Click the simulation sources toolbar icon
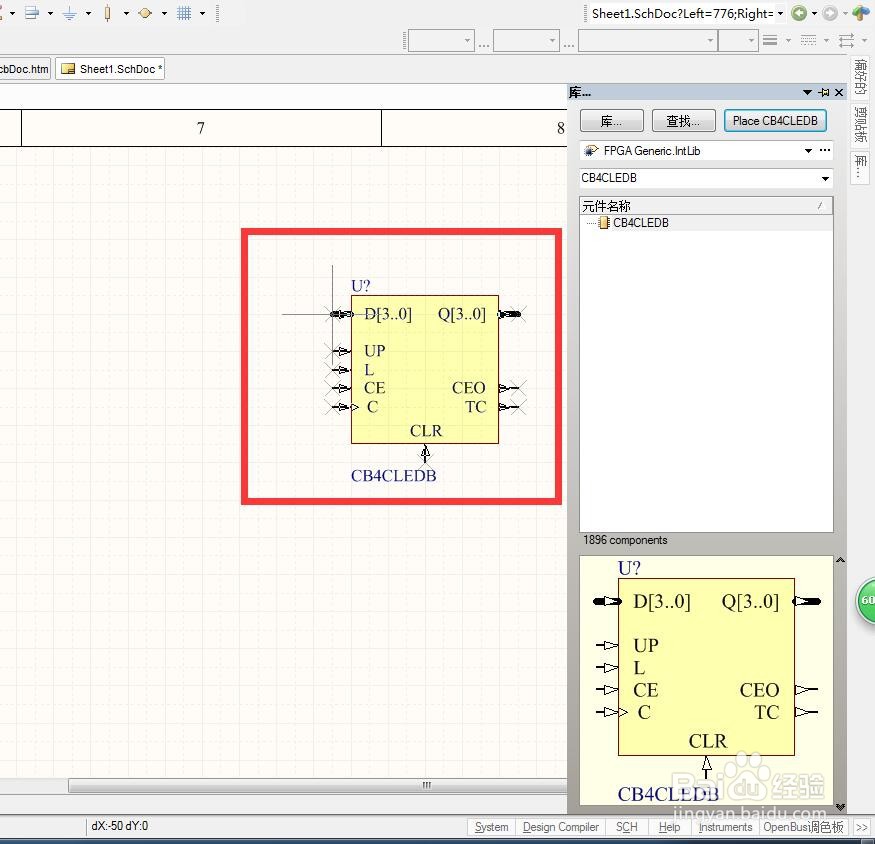This screenshot has width=875, height=844. pos(145,13)
